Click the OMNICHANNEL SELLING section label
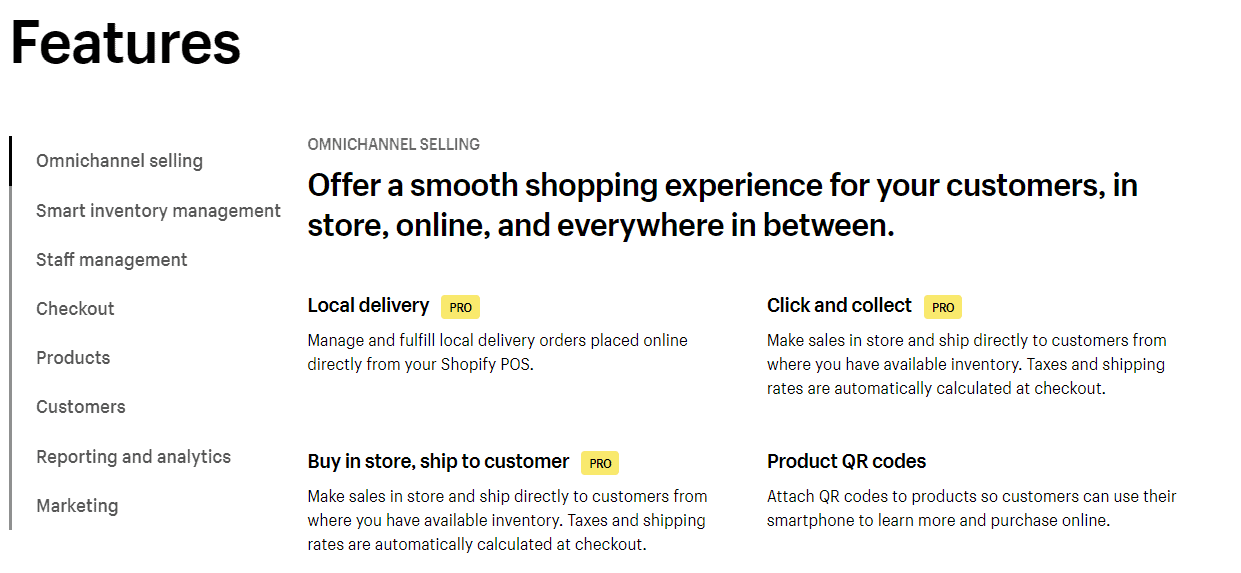Screen dimensions: 1241x573 [x=393, y=145]
